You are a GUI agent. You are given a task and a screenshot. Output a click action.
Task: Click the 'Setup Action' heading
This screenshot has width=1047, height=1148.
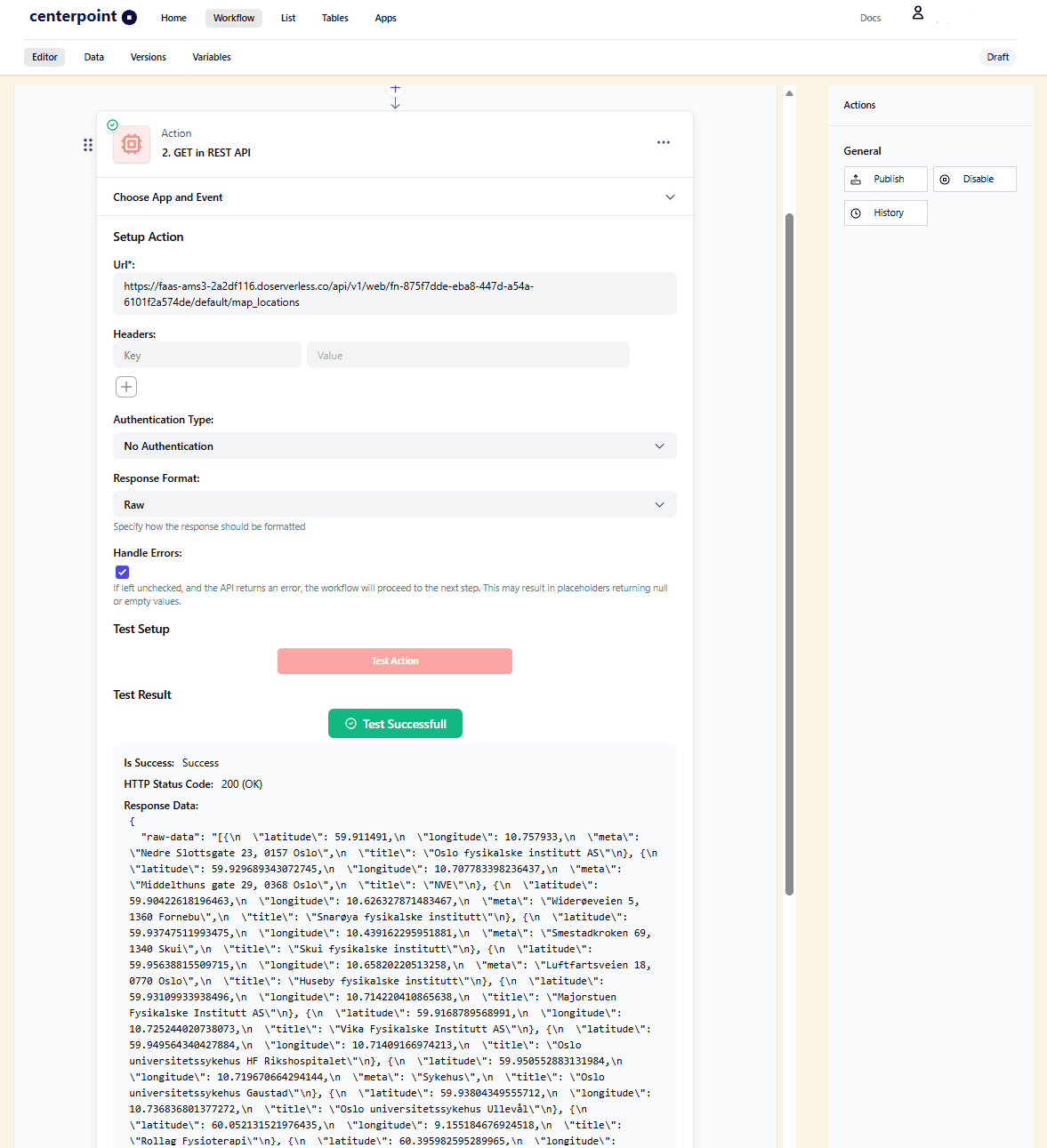point(149,237)
